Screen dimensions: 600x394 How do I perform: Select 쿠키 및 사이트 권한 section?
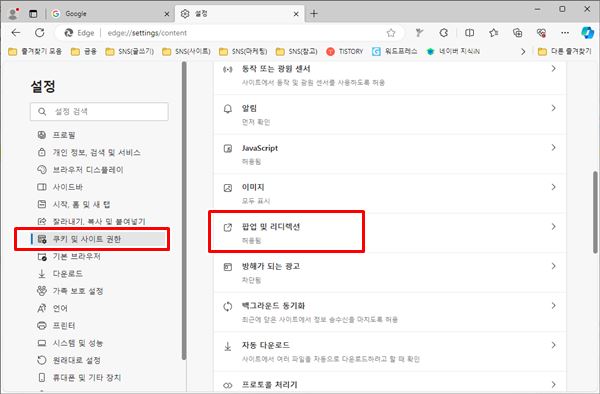98,239
